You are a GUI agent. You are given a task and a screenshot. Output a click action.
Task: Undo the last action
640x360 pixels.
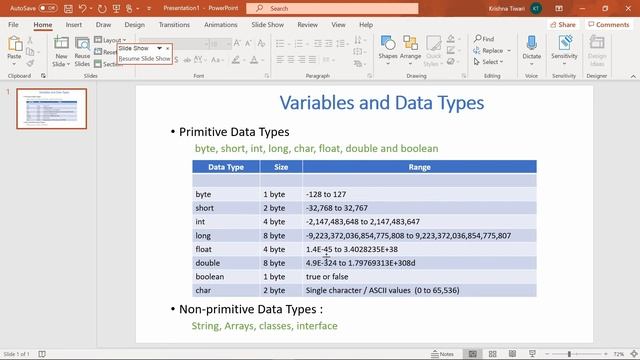tap(82, 8)
